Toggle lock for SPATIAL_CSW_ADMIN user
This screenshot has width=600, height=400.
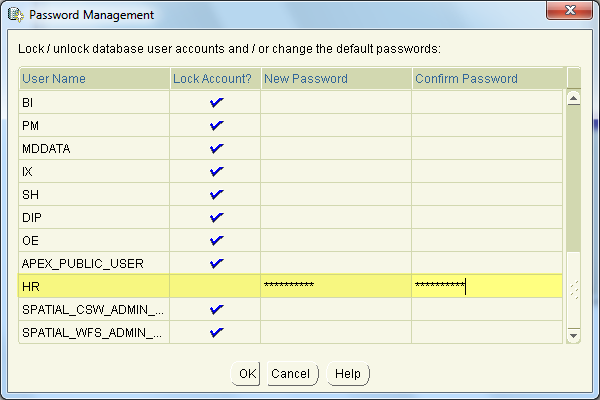pyautogui.click(x=217, y=309)
